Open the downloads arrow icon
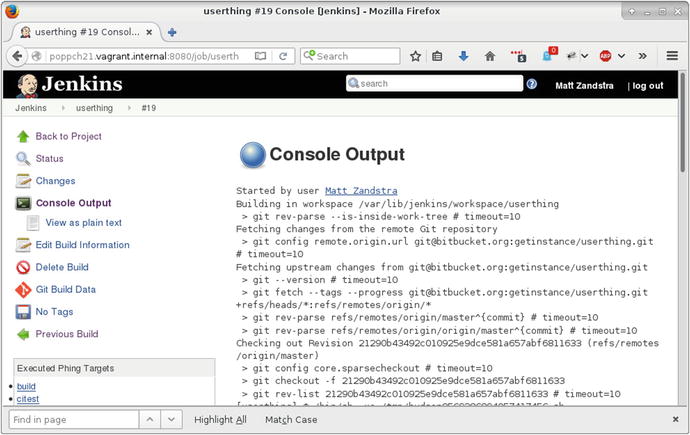690x435 pixels. pyautogui.click(x=463, y=56)
